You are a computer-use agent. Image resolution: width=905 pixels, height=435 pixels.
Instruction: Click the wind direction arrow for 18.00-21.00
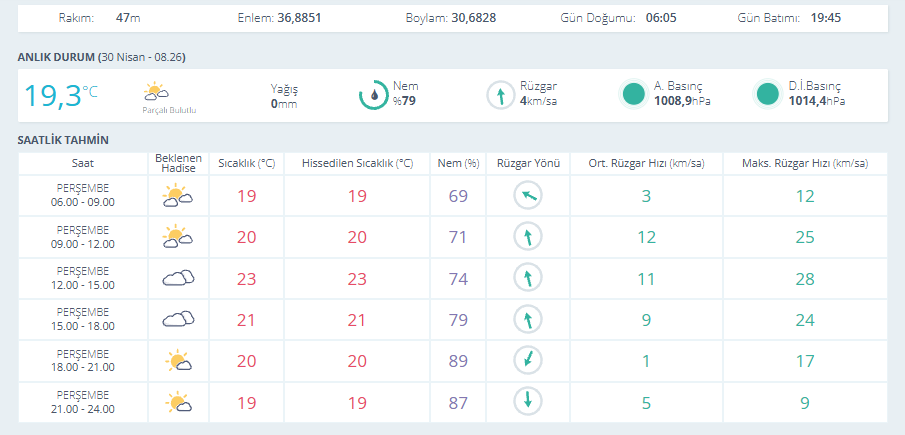coord(527,360)
